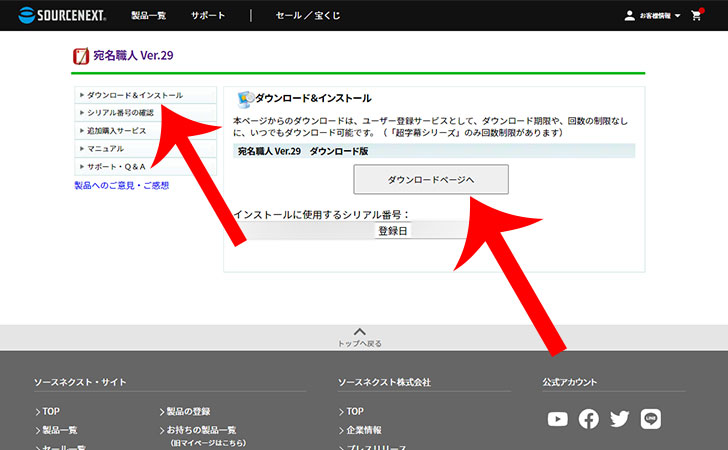This screenshot has width=728, height=450.
Task: Click the download and install computer icon
Action: tap(246, 99)
